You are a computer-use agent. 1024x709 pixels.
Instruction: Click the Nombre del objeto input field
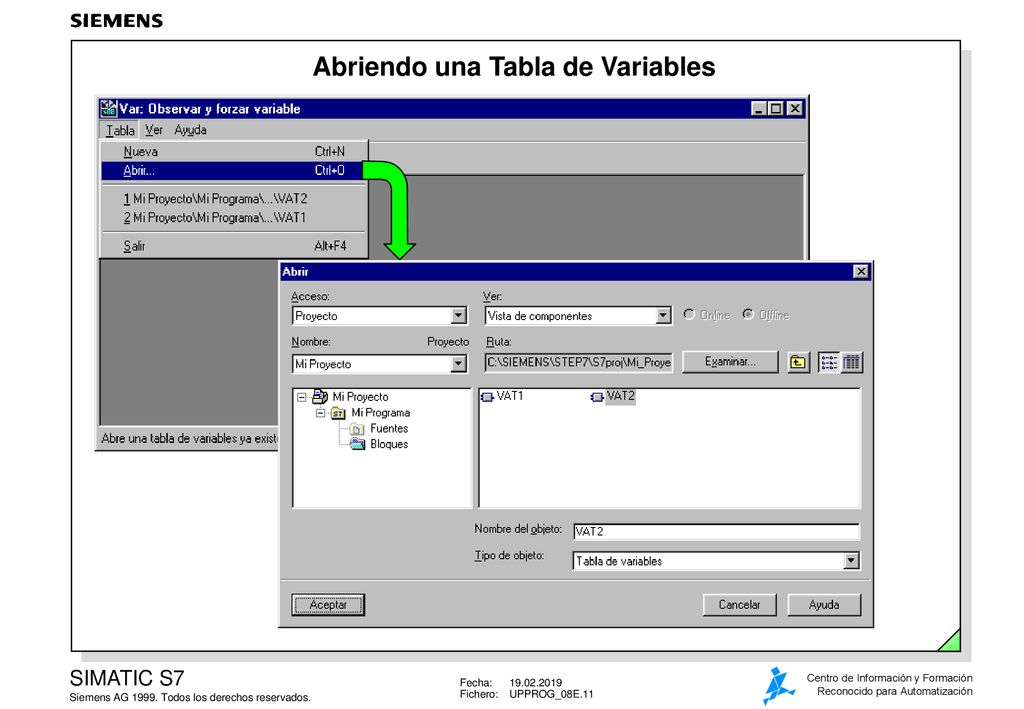pos(716,531)
